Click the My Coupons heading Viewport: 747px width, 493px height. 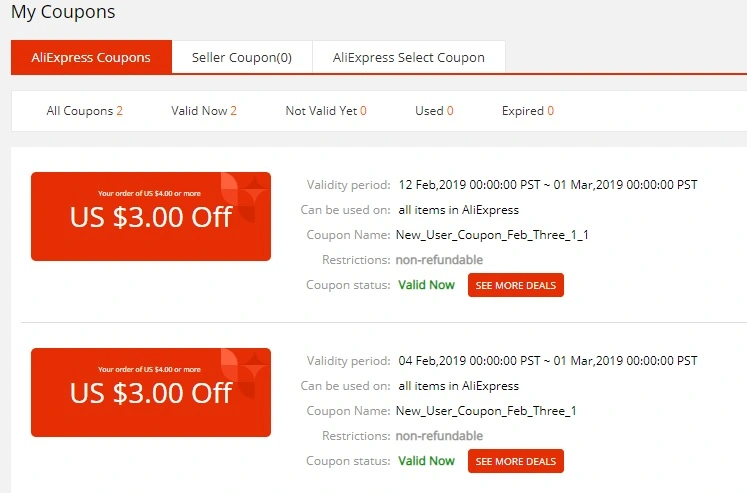[63, 12]
